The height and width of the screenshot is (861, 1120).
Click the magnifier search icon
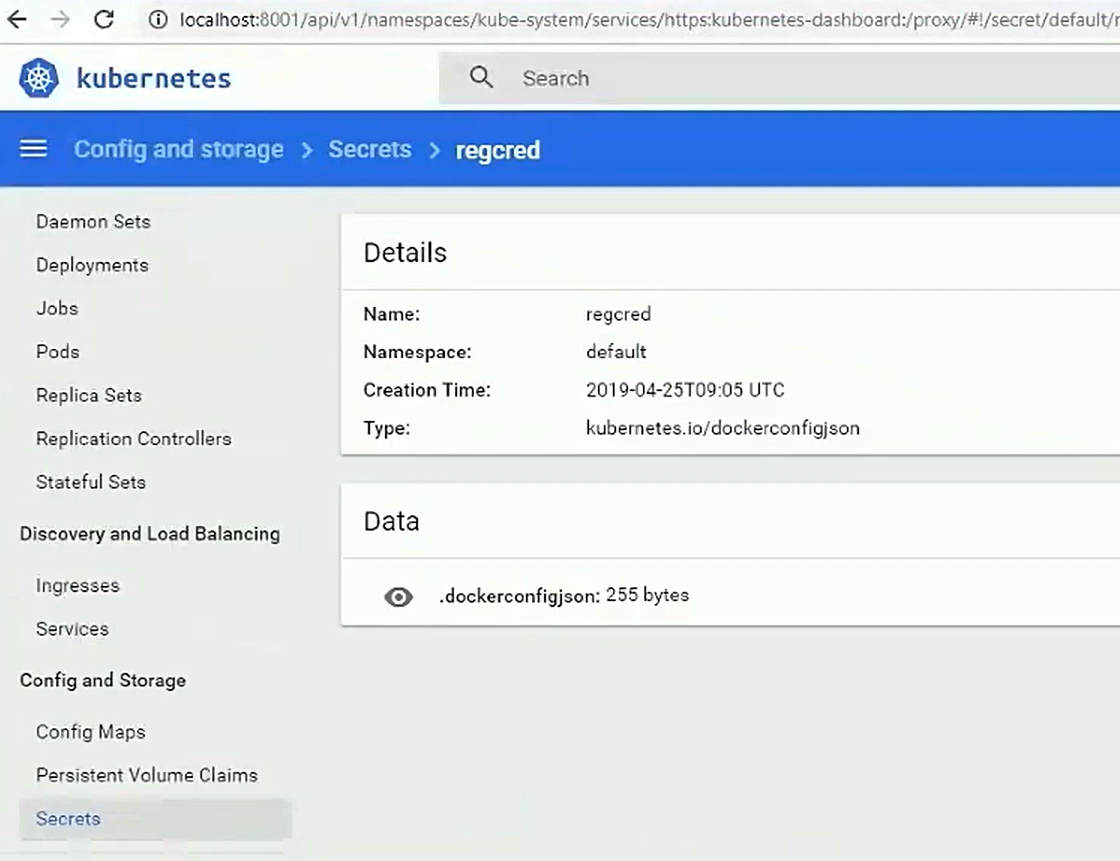[481, 77]
